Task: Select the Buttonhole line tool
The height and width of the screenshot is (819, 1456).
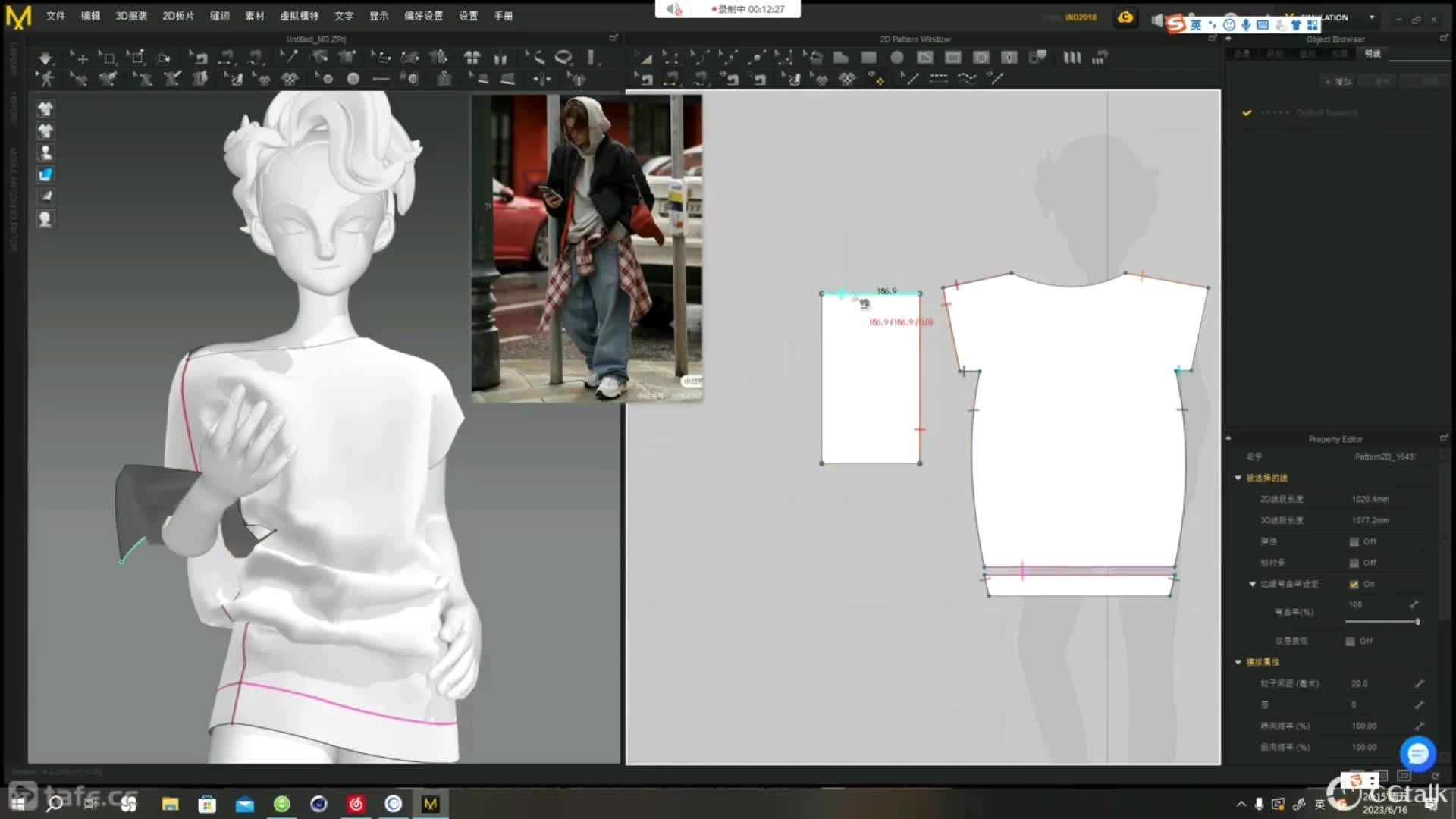Action: coord(381,79)
